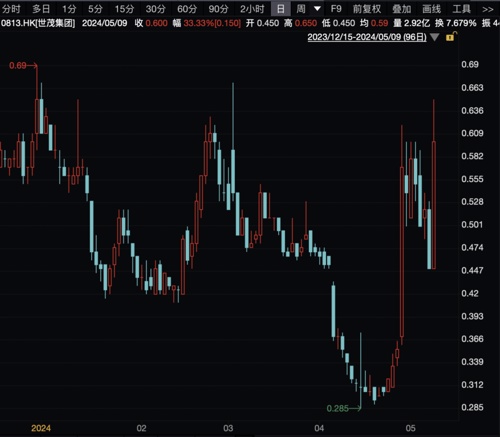Choose the 周 weekly chart view
Viewport: 500px width, 437px height.
click(301, 9)
